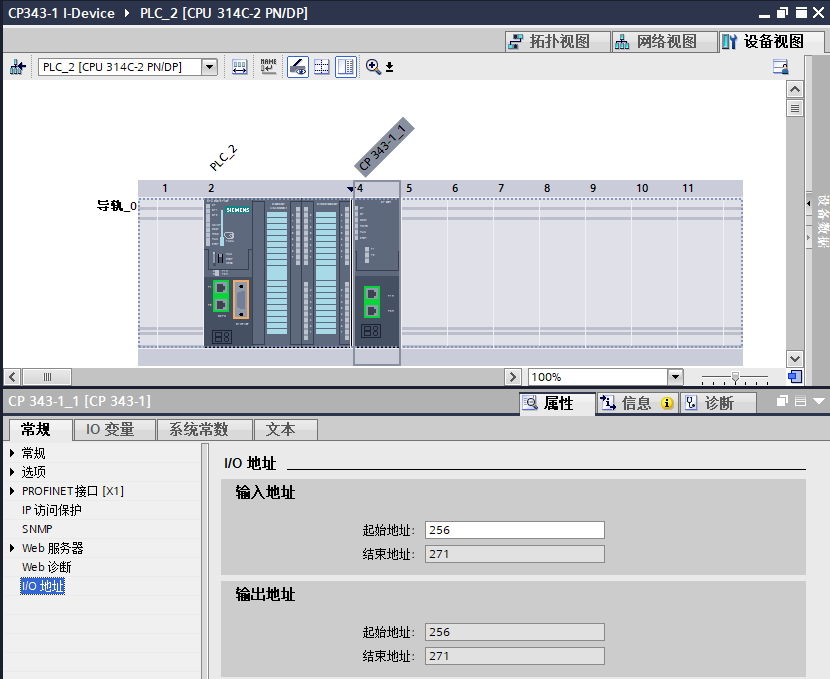Screen dimensions: 830x679
Task: Toggle the split panel layout icon
Action: 346,67
